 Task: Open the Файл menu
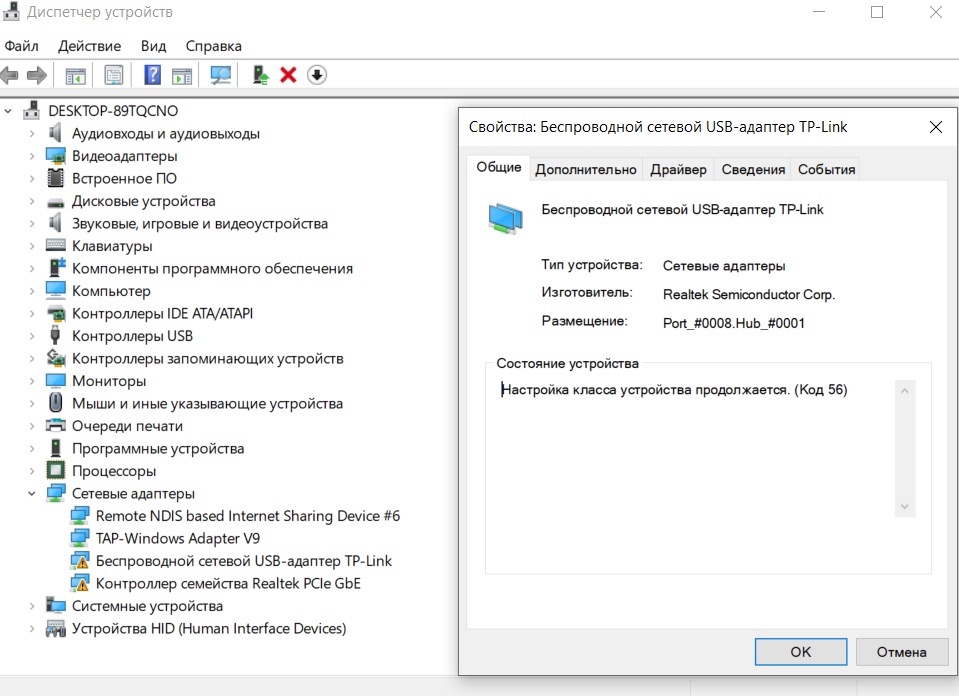(21, 46)
